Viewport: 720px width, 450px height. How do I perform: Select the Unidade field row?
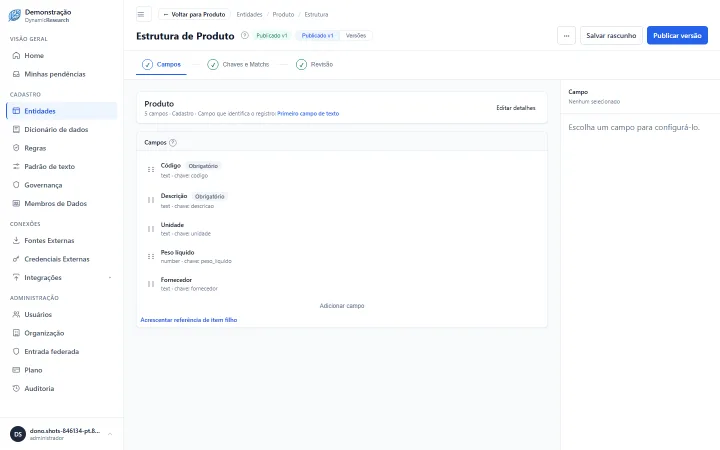click(342, 229)
